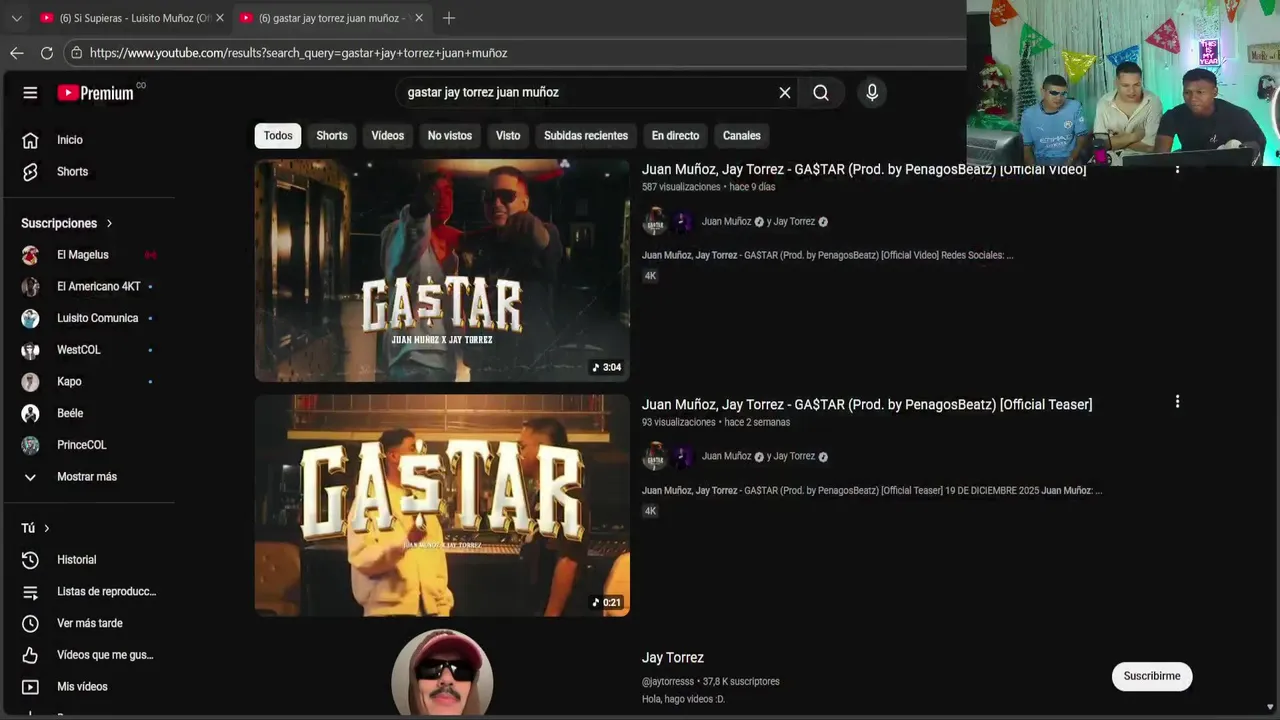Click the YouTube Premium logo
The width and height of the screenshot is (1280, 720).
[96, 93]
